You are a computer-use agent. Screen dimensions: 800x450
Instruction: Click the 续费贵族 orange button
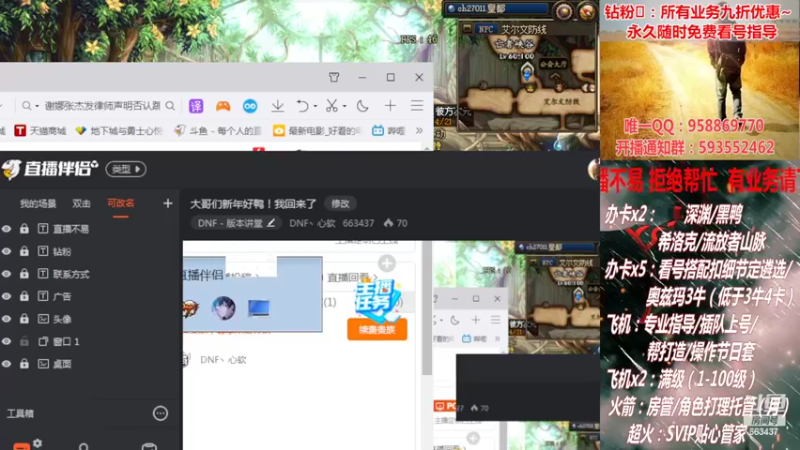(377, 330)
